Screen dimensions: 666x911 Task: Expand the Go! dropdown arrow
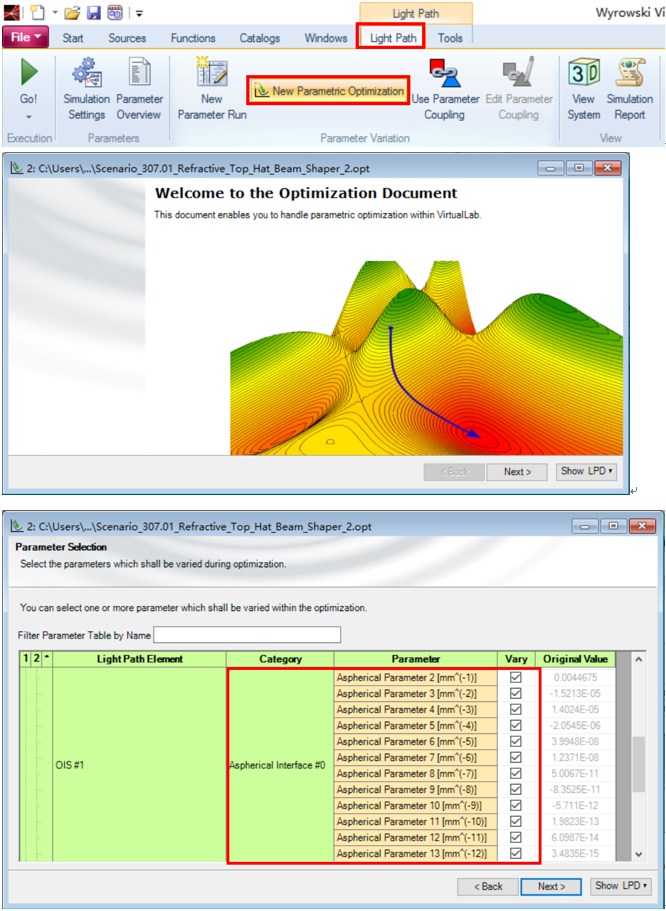pos(28,116)
